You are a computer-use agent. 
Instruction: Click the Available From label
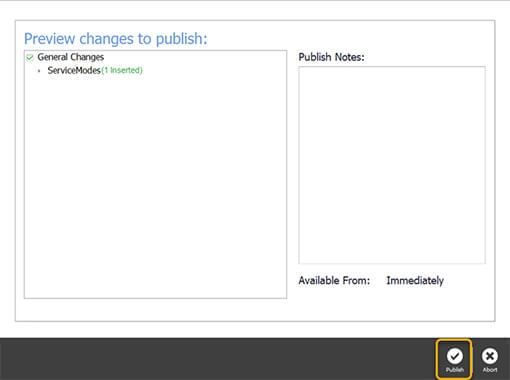tap(334, 281)
